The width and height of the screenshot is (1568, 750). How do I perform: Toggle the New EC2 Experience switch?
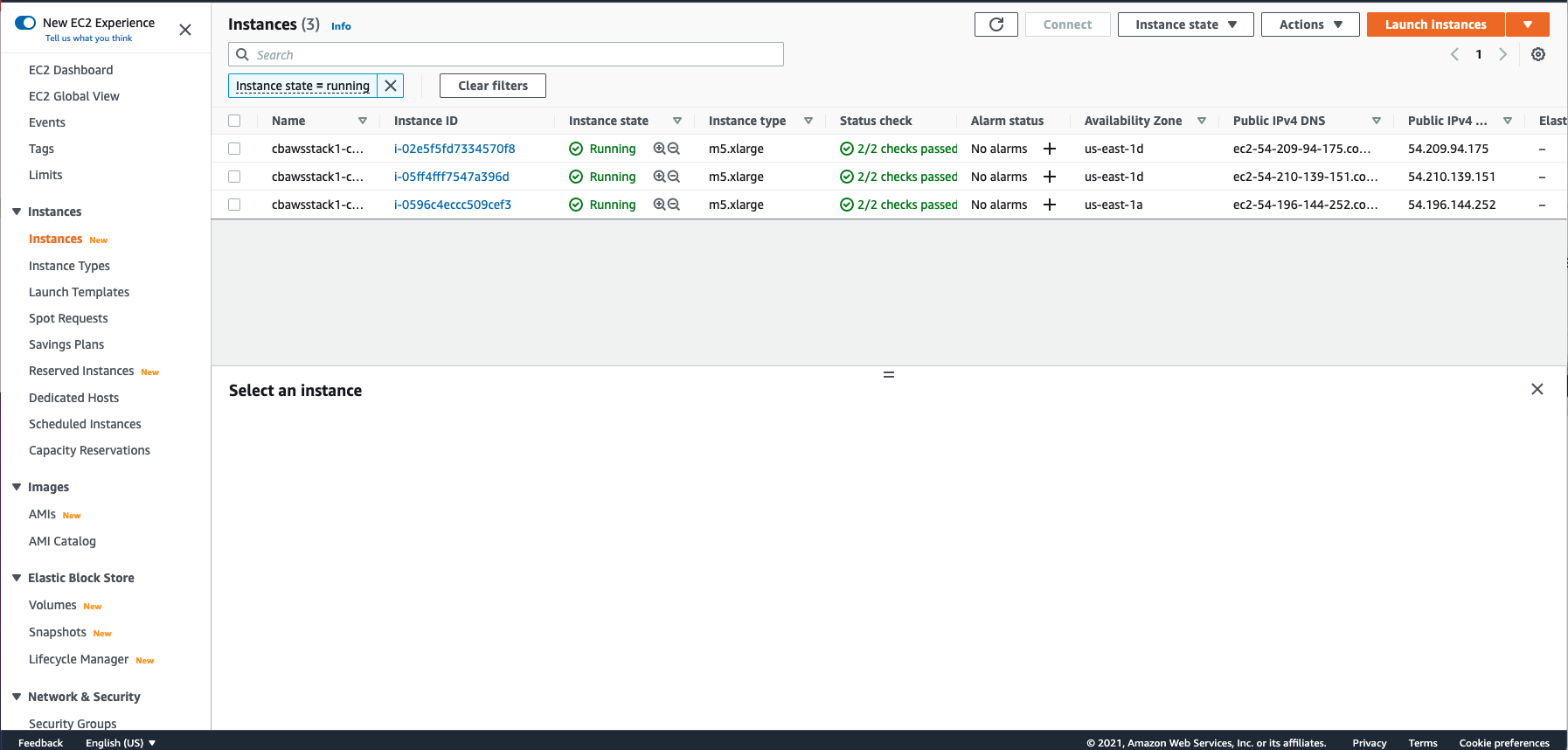(x=25, y=23)
